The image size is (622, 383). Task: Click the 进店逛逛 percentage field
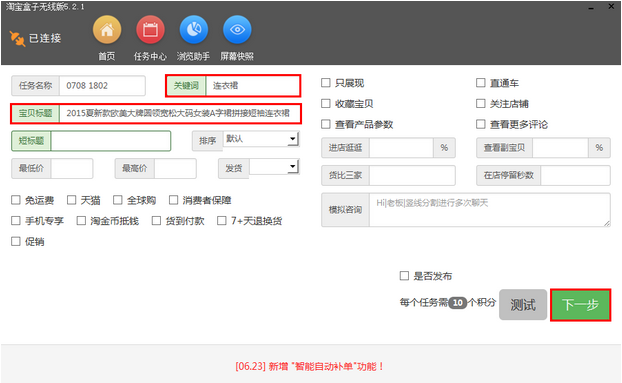(401, 148)
